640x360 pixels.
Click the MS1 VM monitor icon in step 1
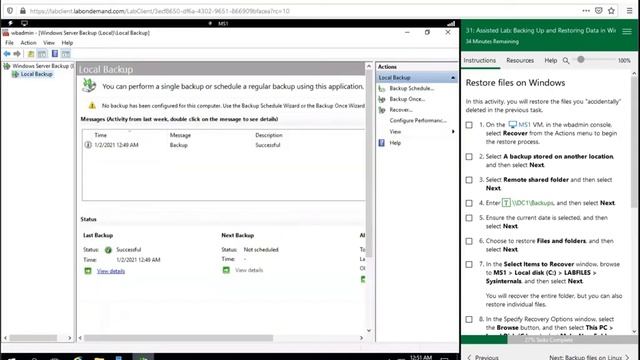512,124
